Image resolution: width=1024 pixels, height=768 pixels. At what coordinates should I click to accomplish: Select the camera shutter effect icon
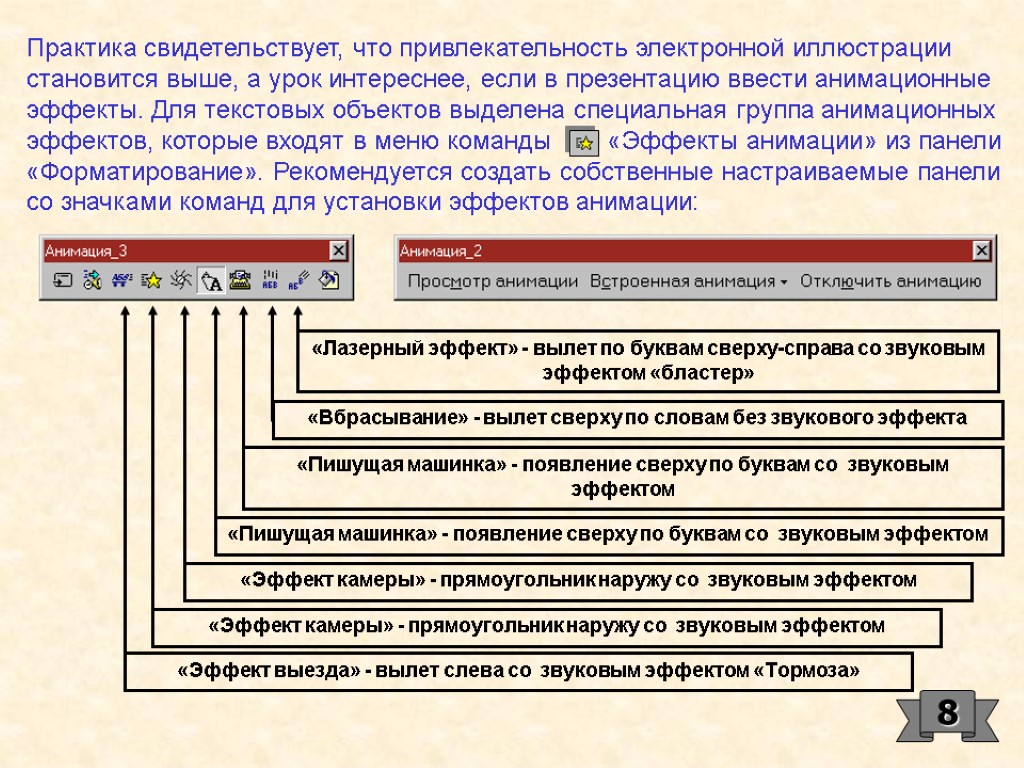click(x=181, y=281)
